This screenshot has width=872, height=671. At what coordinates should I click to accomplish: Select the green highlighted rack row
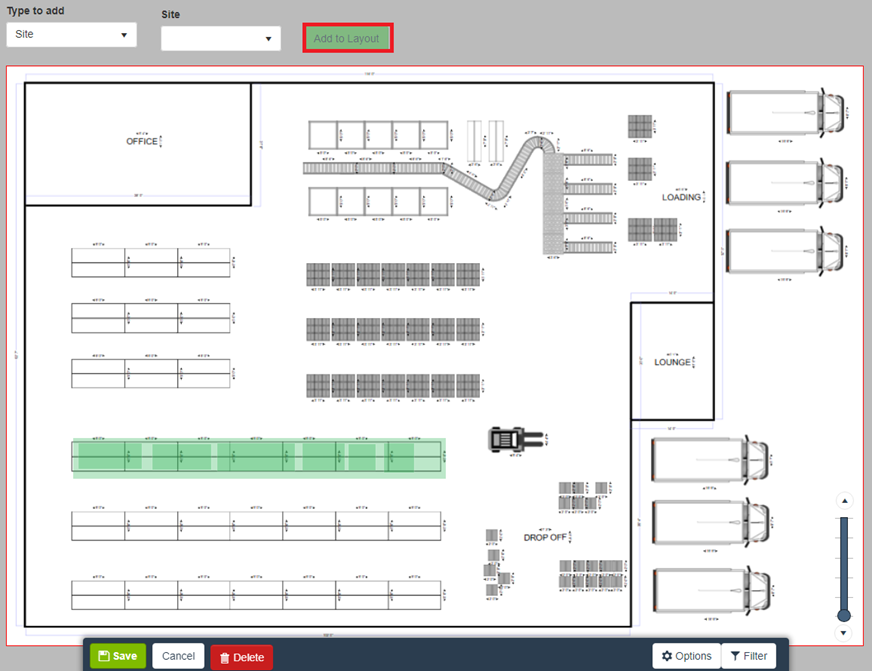(x=258, y=457)
